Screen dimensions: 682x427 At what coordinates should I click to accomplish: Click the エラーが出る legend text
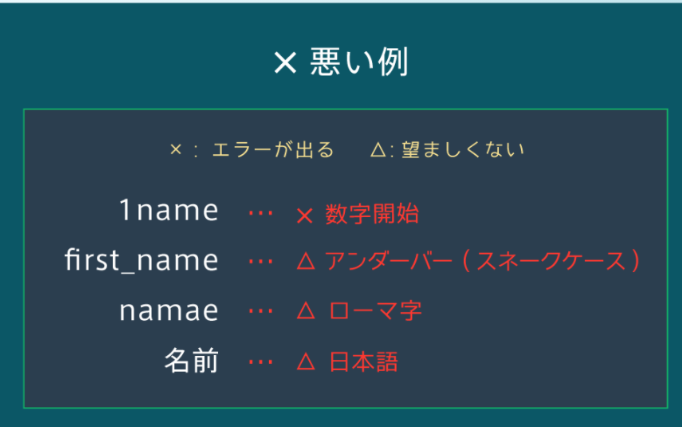point(273,150)
